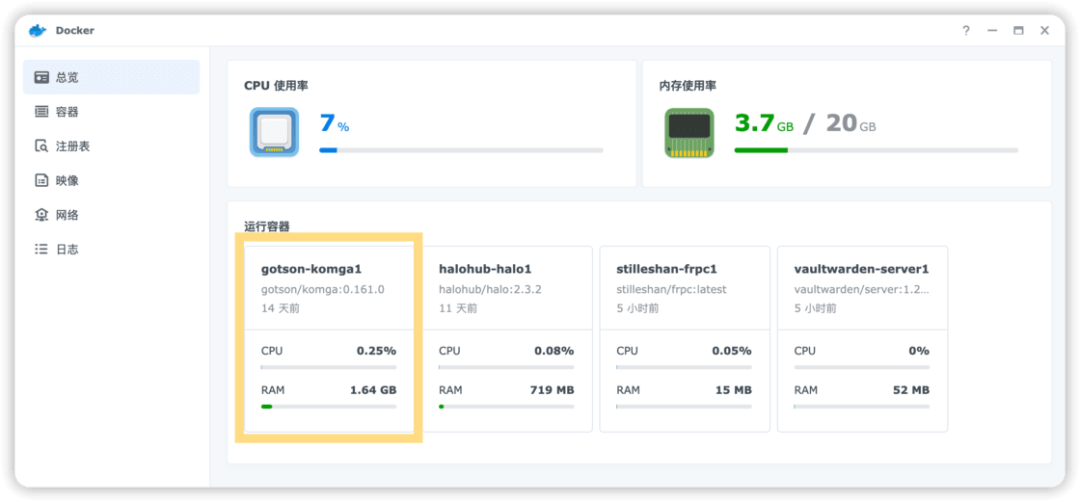Click the 11 天前 uptime text
Image resolution: width=1080 pixels, height=502 pixels.
click(458, 308)
